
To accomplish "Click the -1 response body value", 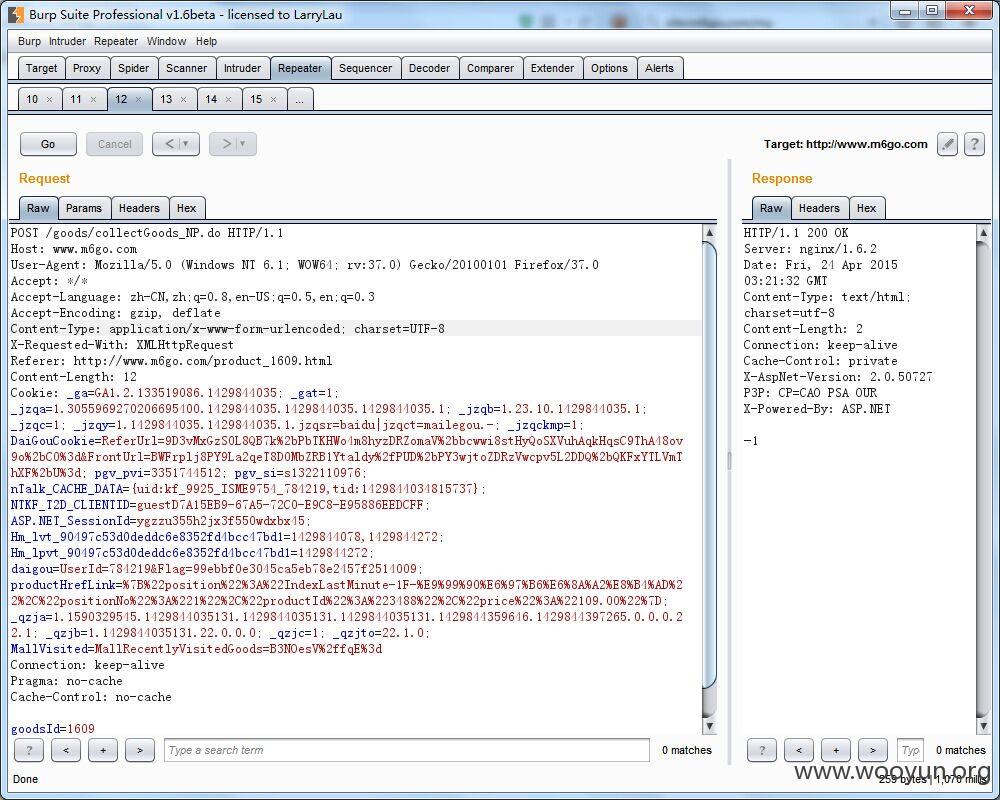I will click(x=751, y=441).
